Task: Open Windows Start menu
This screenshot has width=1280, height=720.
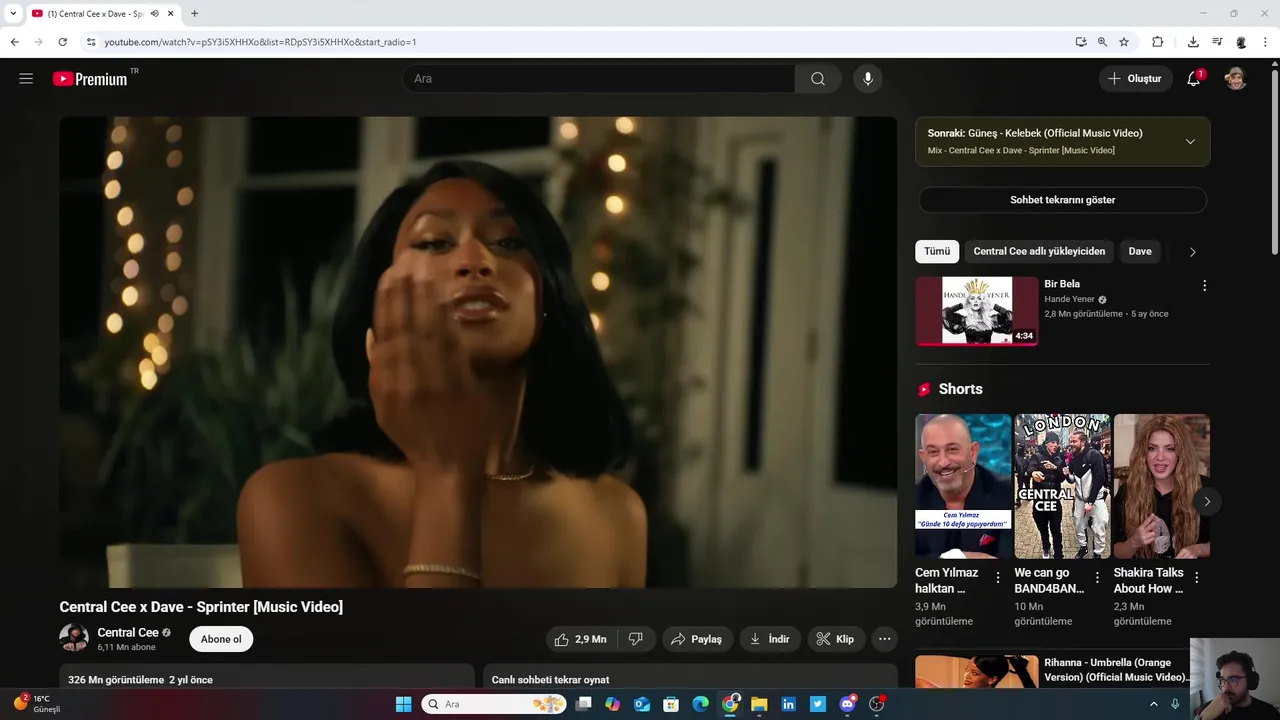Action: tap(403, 704)
